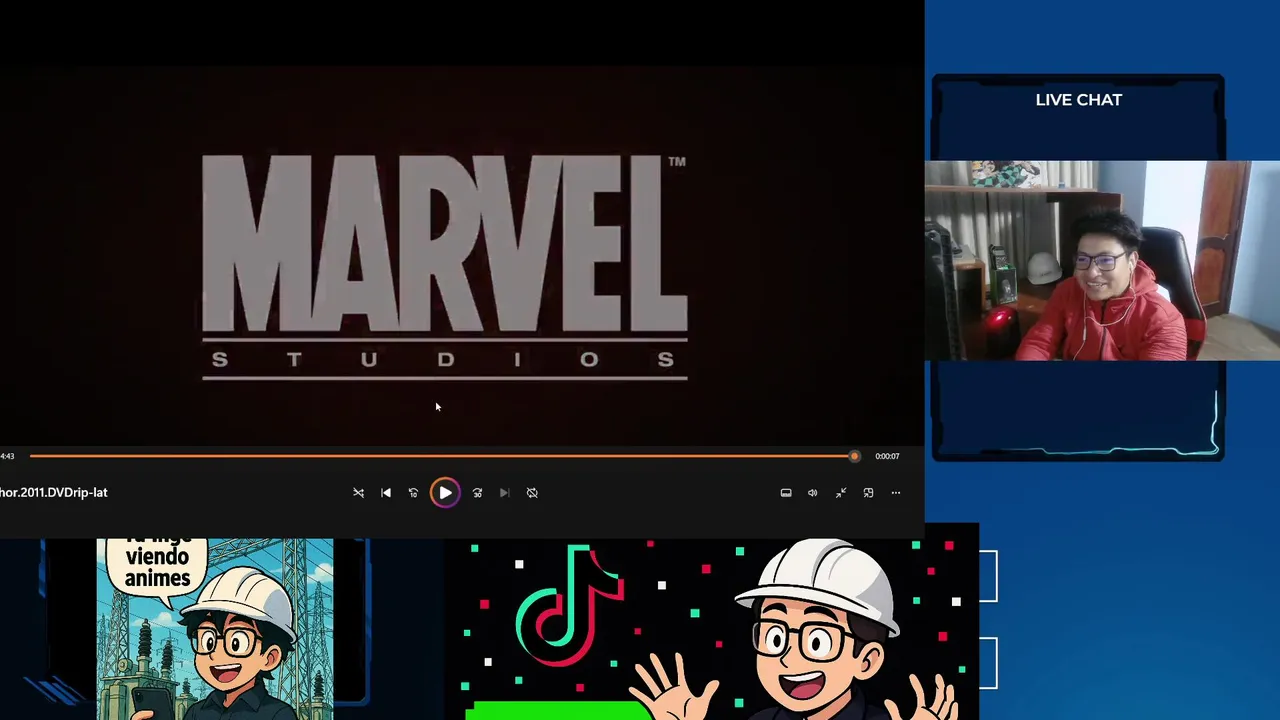Exit full screen view
This screenshot has width=1280, height=720.
tap(841, 492)
